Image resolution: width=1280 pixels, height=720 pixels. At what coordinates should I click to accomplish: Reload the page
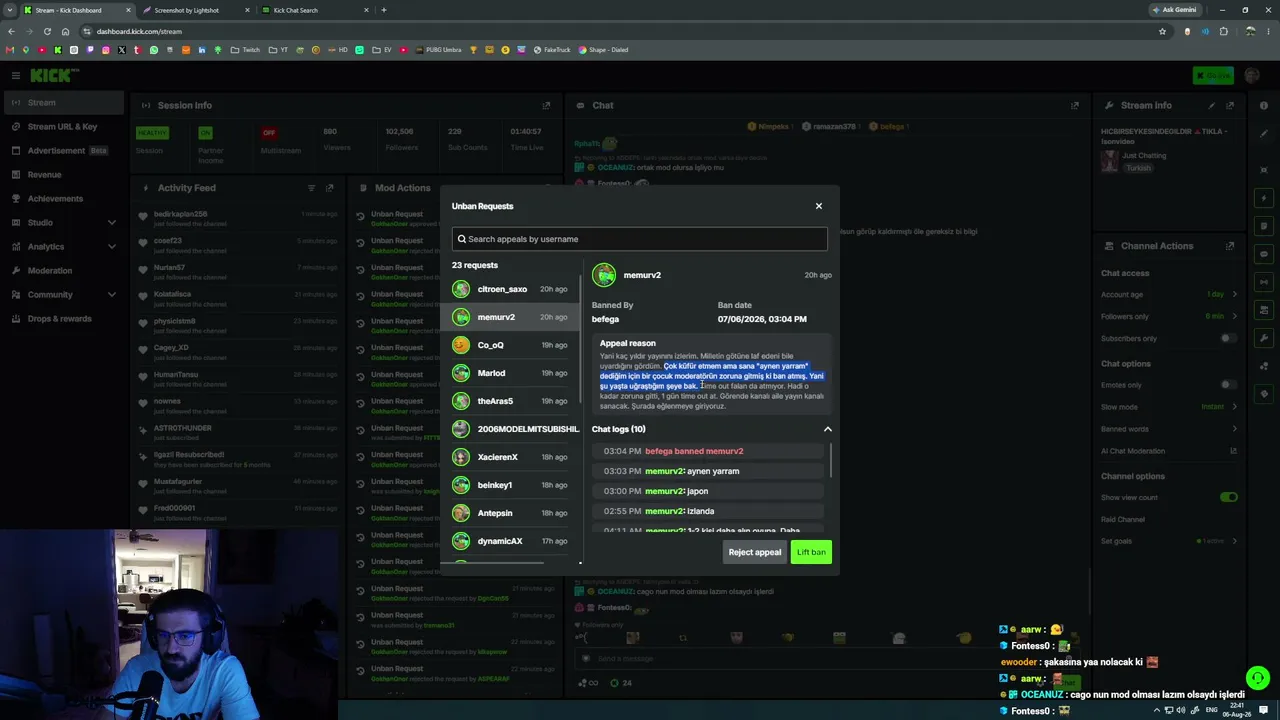47,31
